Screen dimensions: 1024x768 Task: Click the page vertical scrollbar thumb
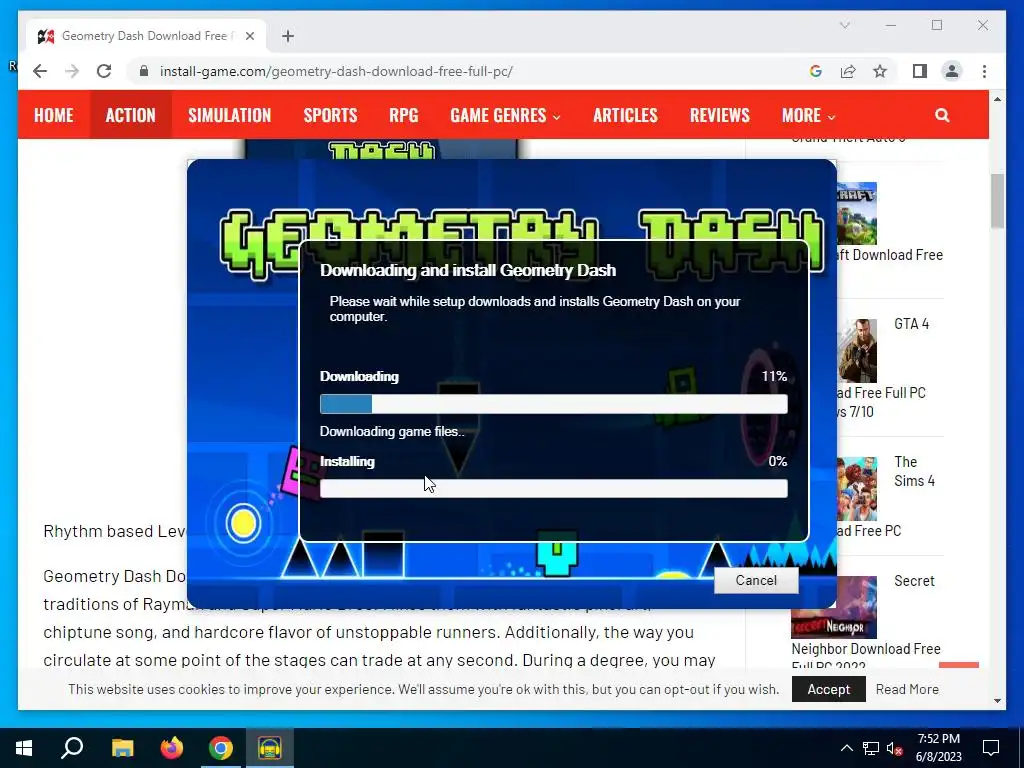(997, 201)
